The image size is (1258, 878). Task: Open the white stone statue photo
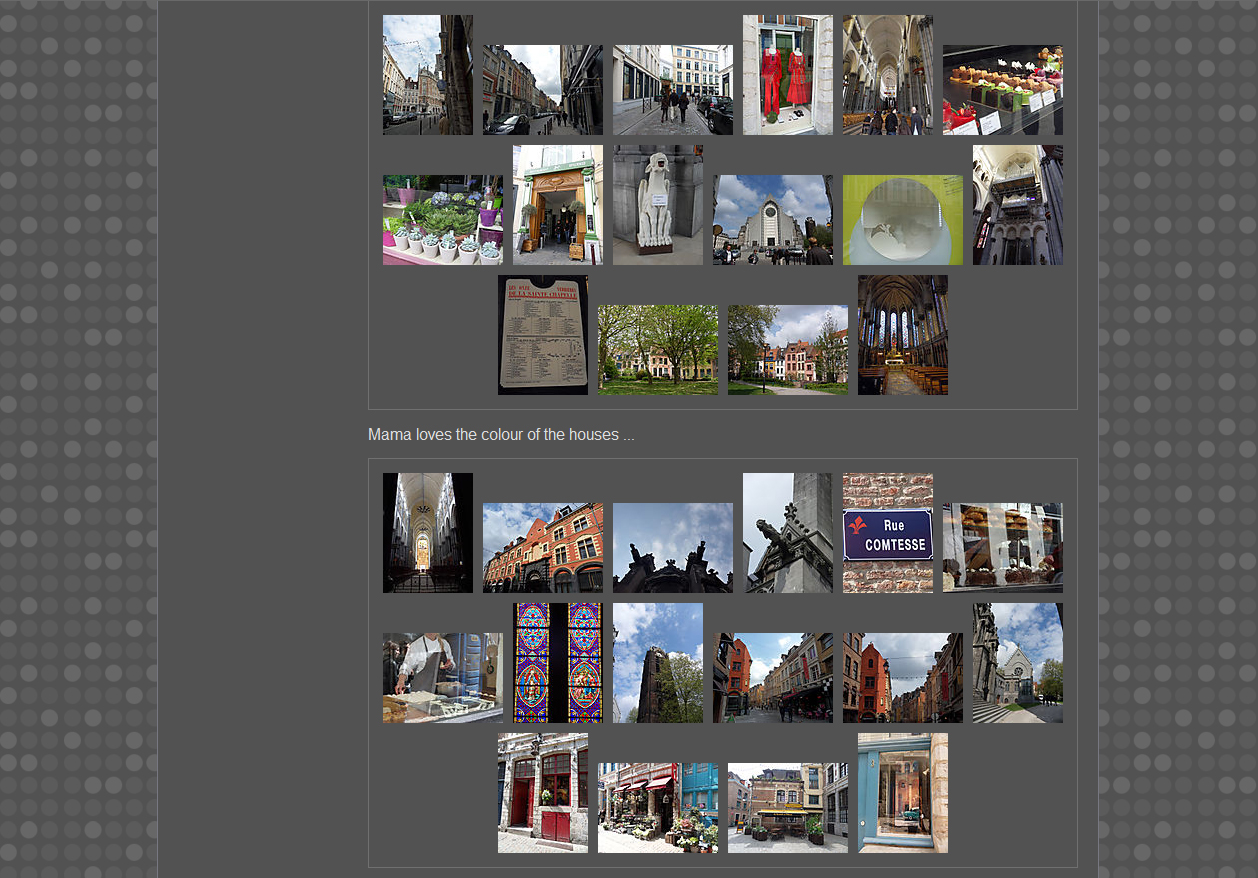657,205
